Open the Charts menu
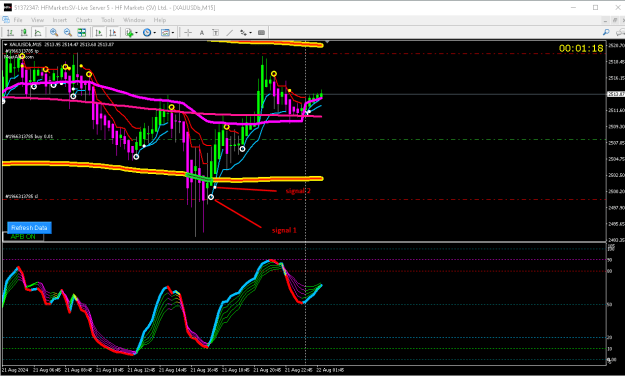 tap(84, 20)
